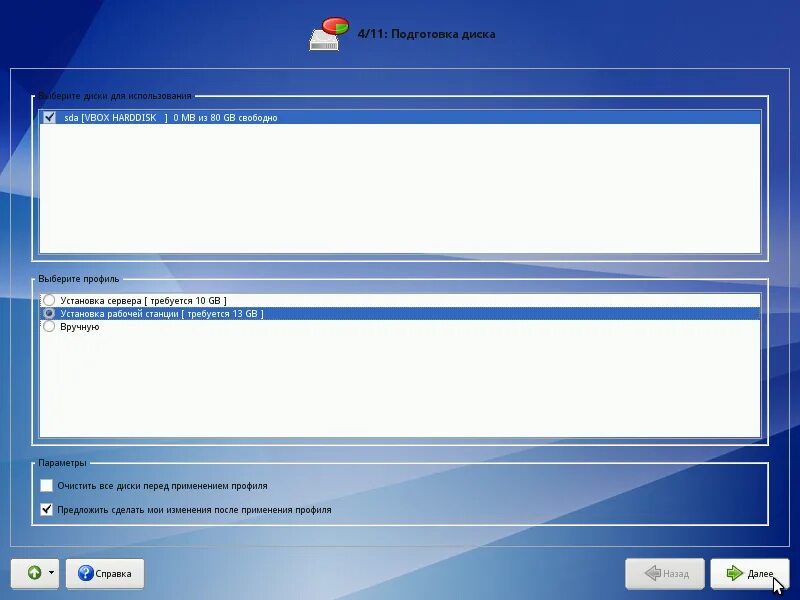Viewport: 800px width, 600px height.
Task: Click the grey Назад back button
Action: coord(665,573)
